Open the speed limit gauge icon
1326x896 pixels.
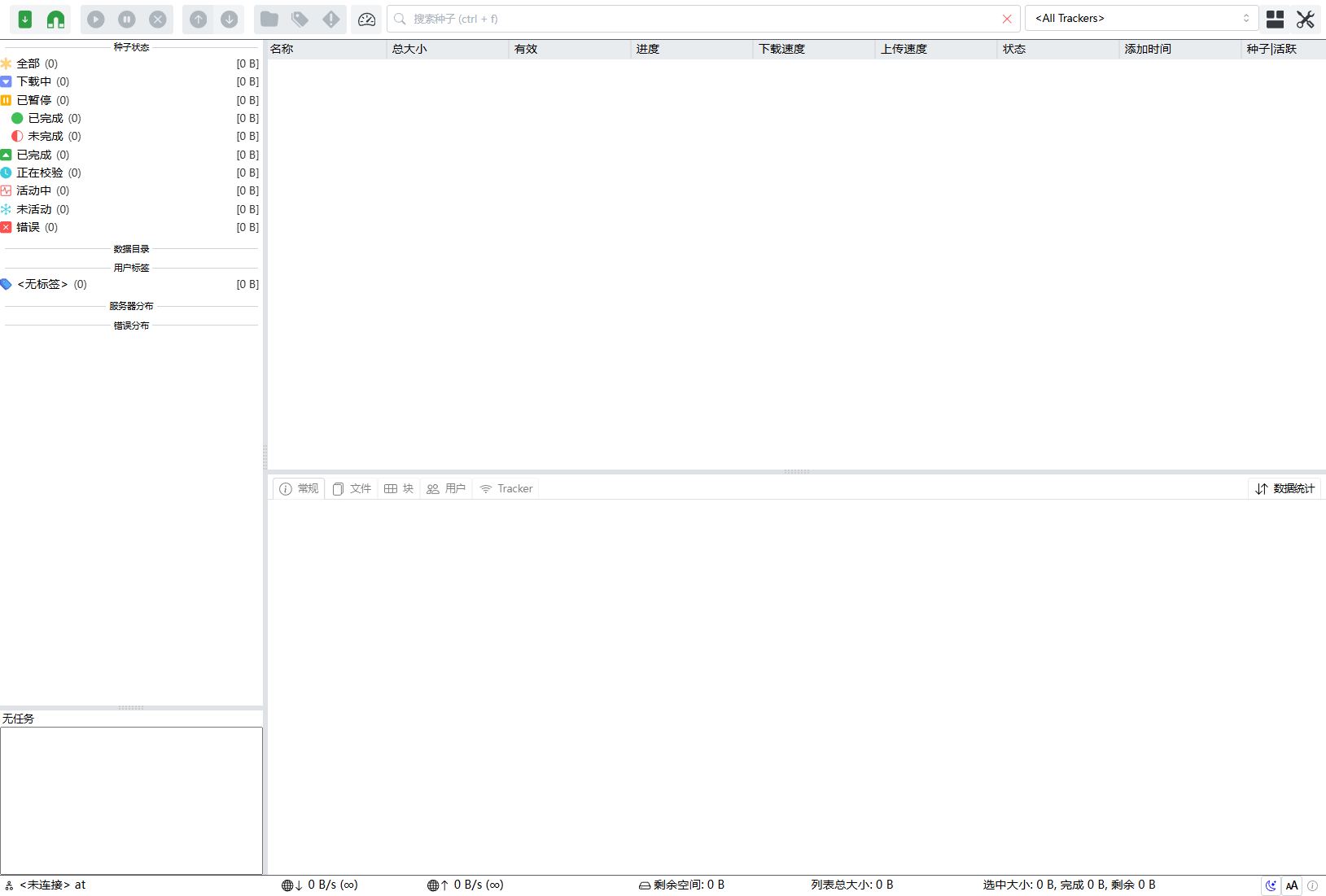coord(366,19)
